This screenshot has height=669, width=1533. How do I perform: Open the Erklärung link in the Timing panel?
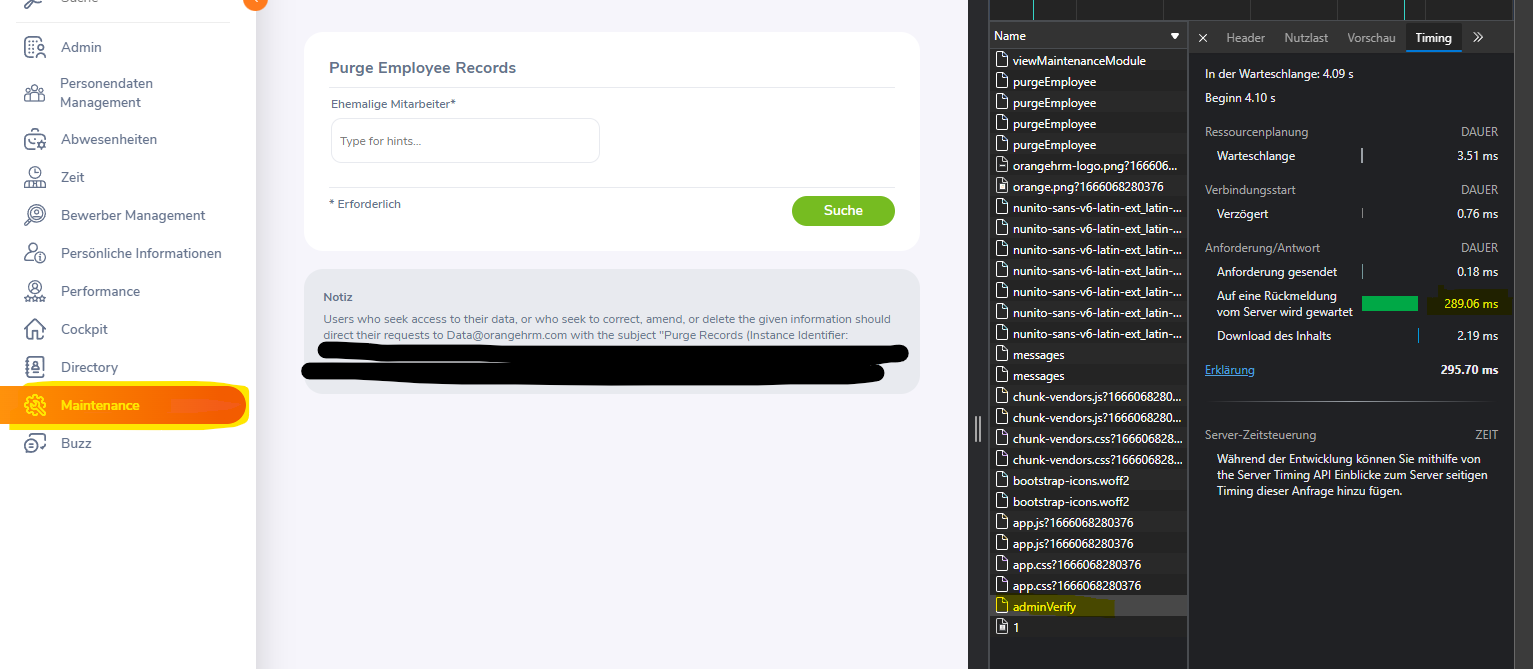[x=1229, y=369]
